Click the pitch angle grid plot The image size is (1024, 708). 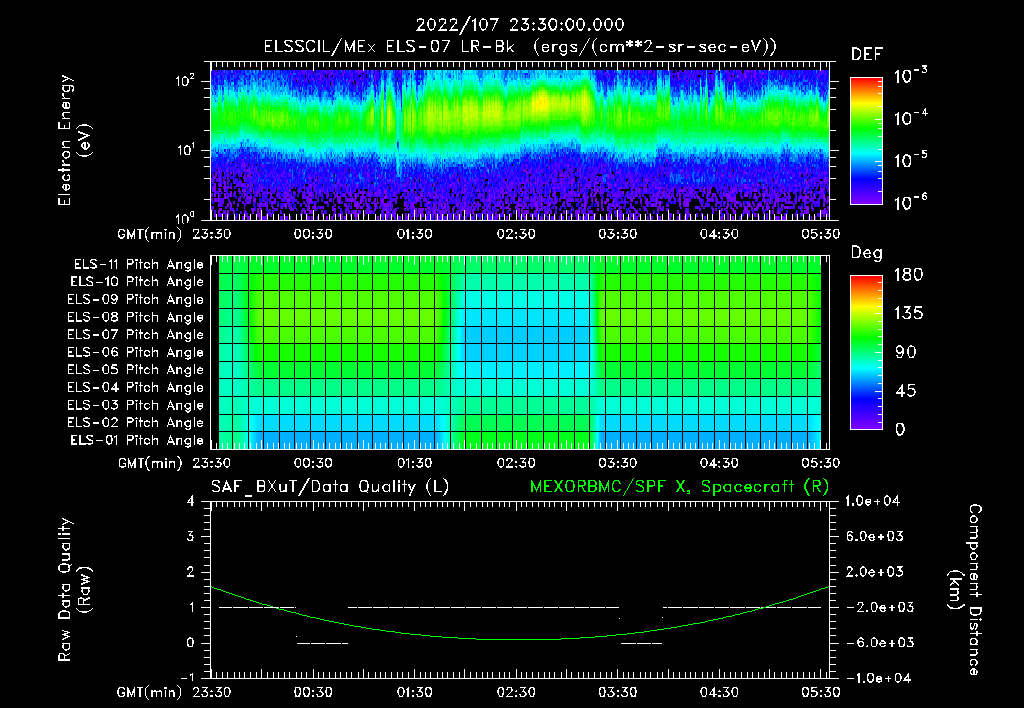[520, 353]
